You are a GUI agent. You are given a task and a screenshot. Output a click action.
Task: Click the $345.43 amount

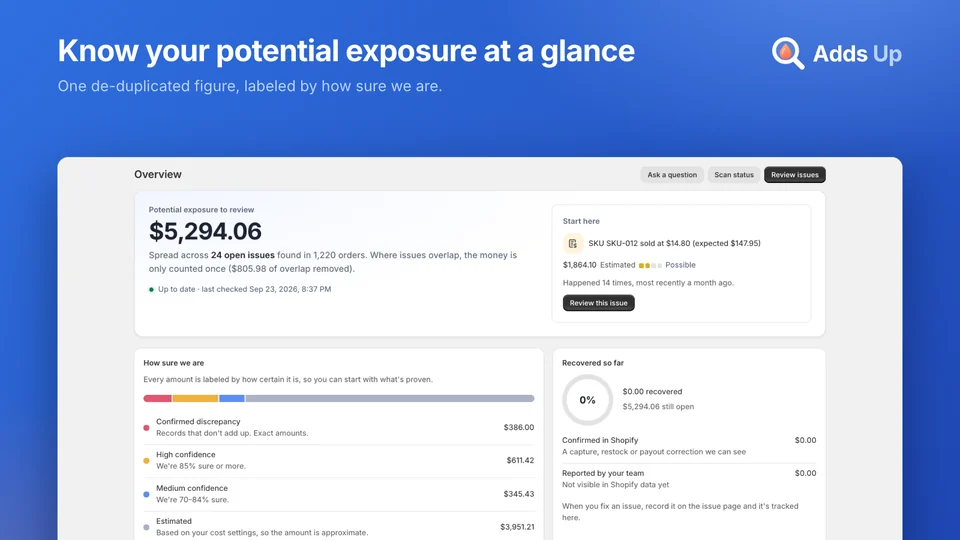(519, 494)
